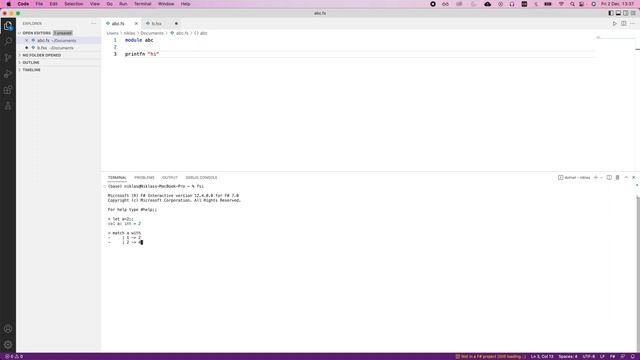Open the Wi-Fi status menu icon
Image resolution: width=640 pixels, height=360 pixels.
tap(561, 4)
